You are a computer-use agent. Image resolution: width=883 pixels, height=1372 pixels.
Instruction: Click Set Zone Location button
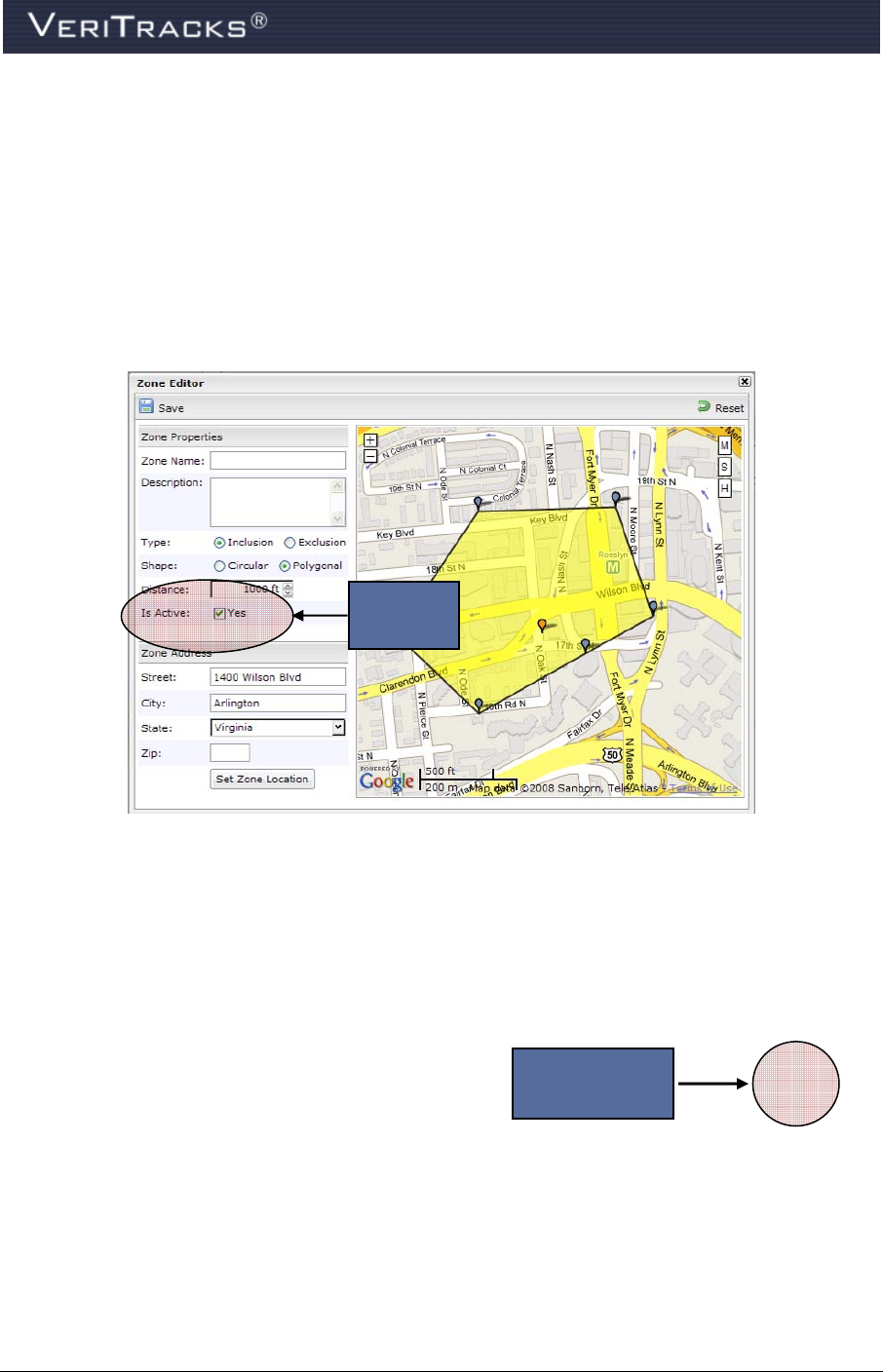(x=262, y=780)
